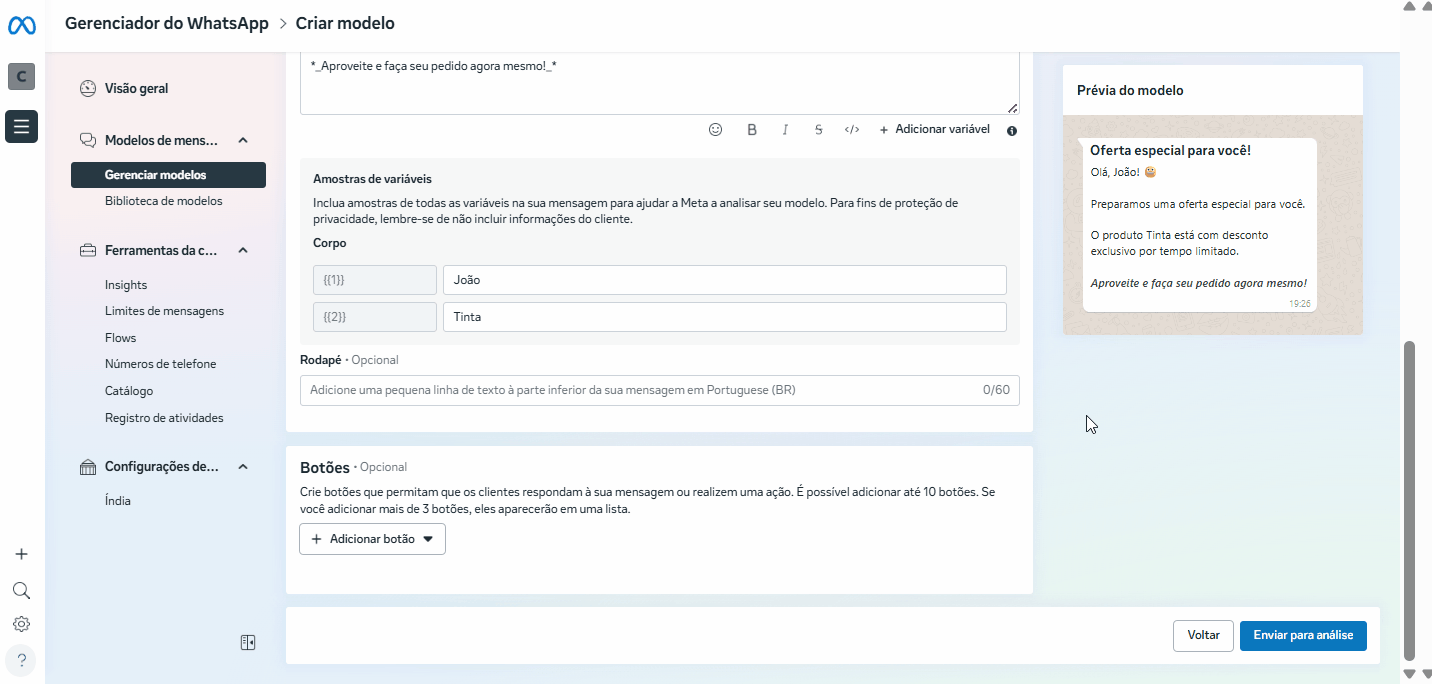1432x684 pixels.
Task: Click the info icon beside Adicionar variável
Action: [1012, 131]
